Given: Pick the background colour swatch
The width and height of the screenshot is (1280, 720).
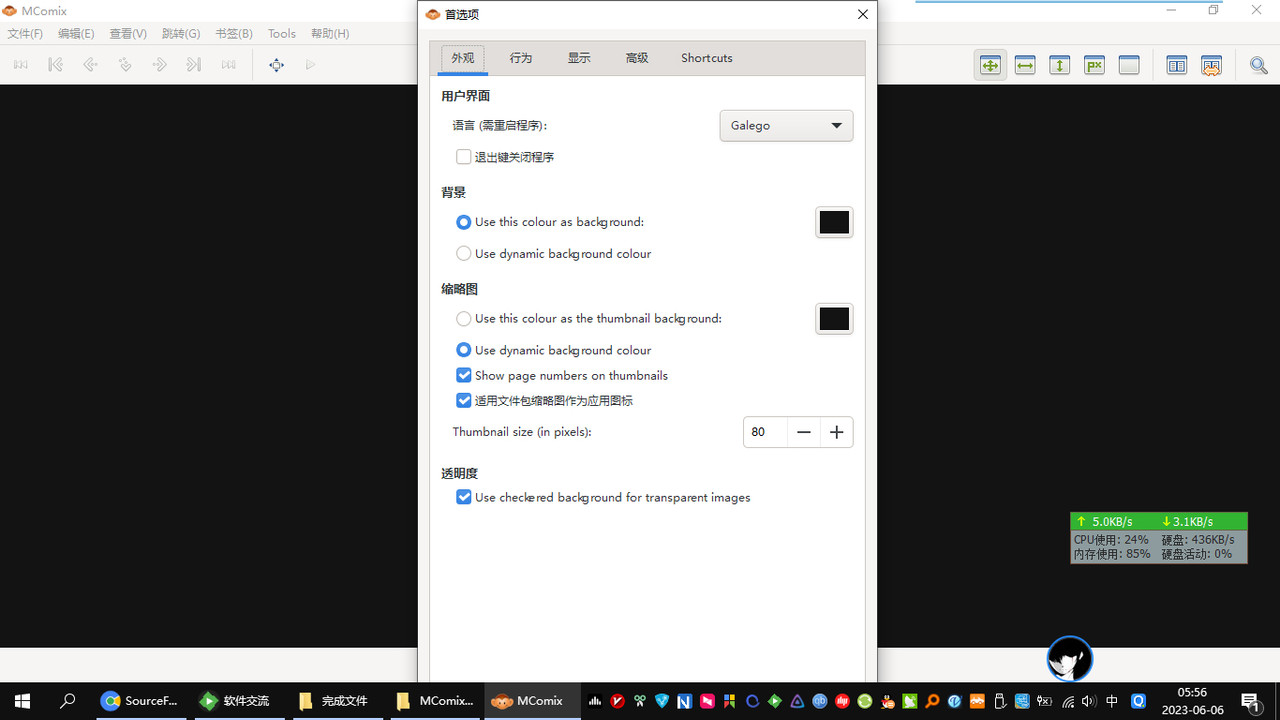Looking at the screenshot, I should (834, 222).
